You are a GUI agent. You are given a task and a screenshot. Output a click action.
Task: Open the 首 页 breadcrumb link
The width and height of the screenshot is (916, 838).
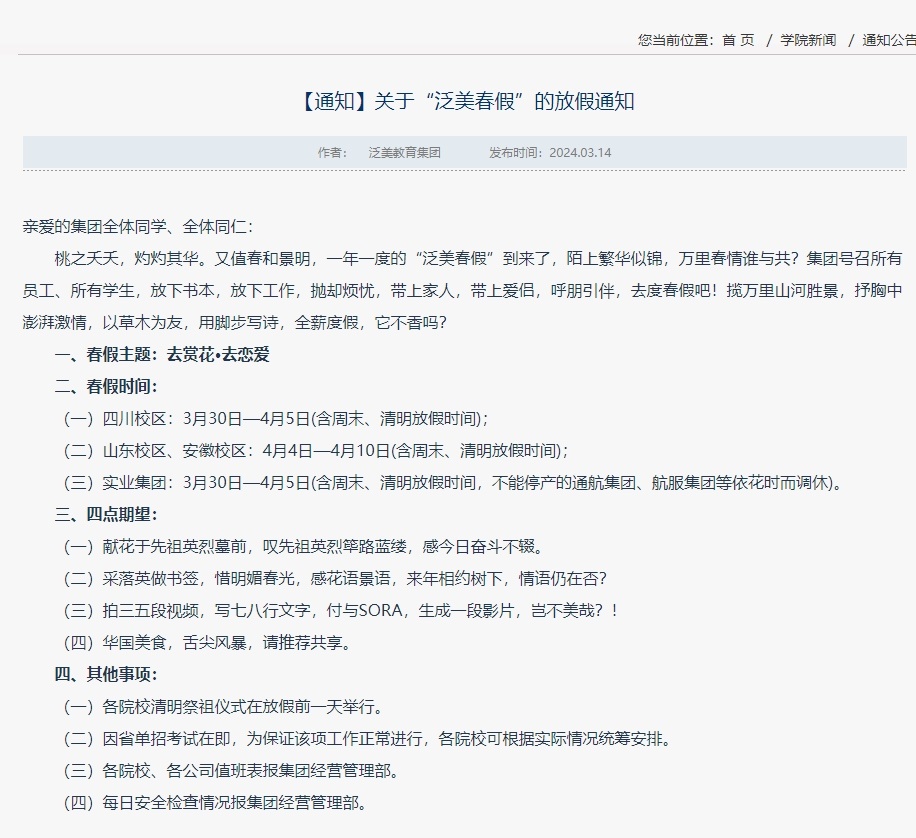point(738,40)
